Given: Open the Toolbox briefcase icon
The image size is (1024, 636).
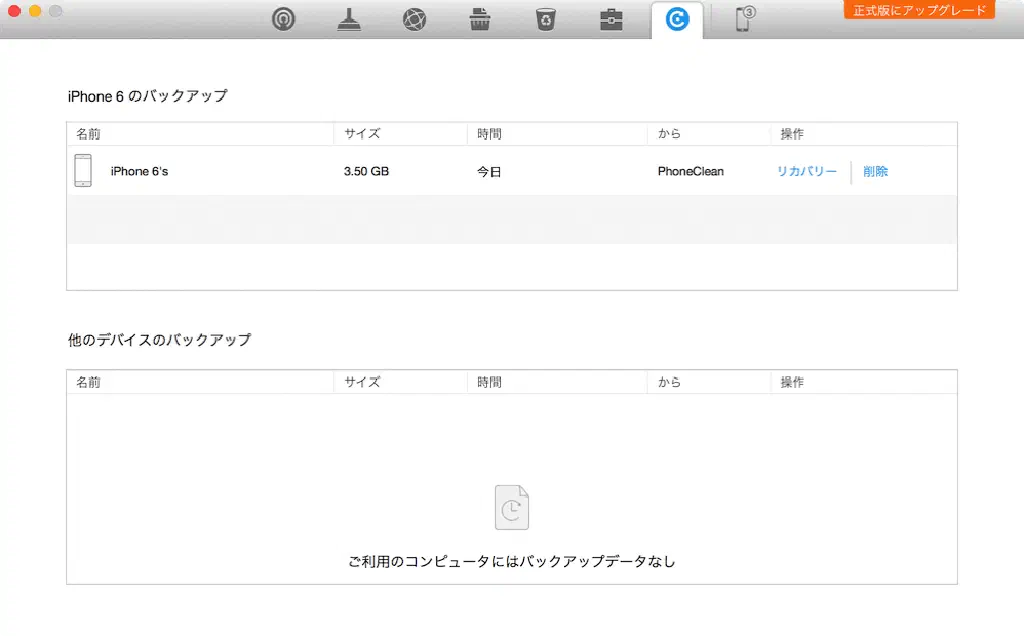Looking at the screenshot, I should point(611,19).
